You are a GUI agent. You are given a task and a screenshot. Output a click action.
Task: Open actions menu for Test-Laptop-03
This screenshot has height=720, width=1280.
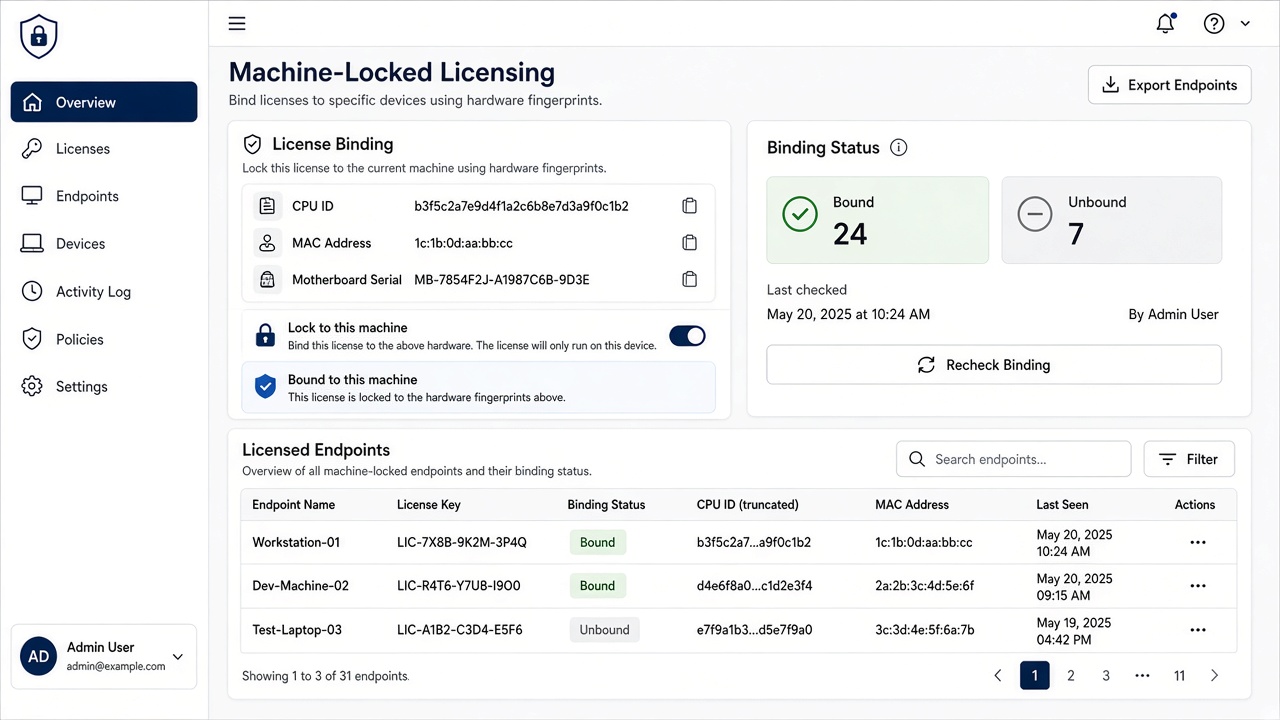point(1198,630)
